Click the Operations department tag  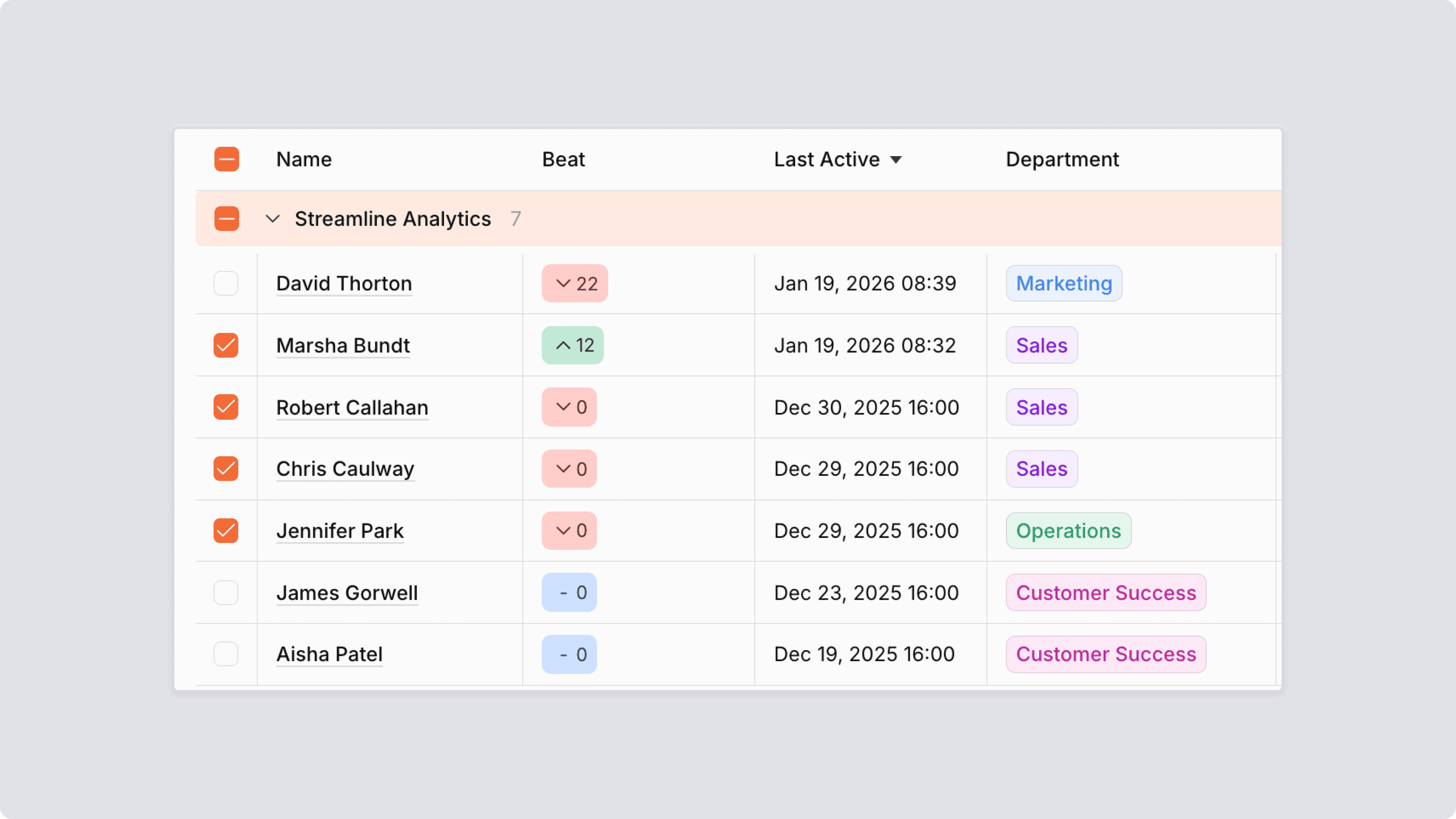[x=1068, y=531]
